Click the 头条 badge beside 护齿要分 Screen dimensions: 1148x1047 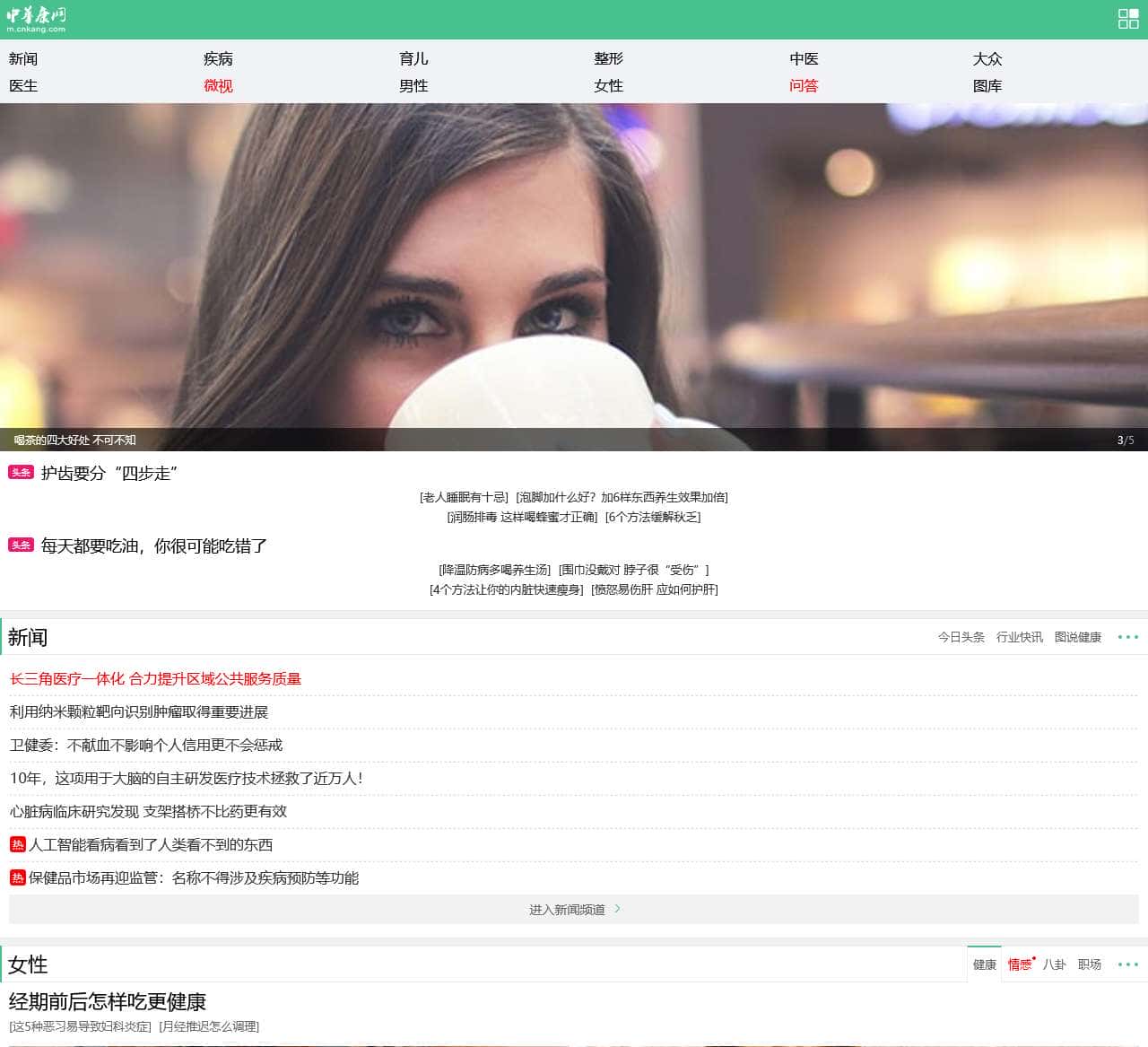tap(21, 472)
